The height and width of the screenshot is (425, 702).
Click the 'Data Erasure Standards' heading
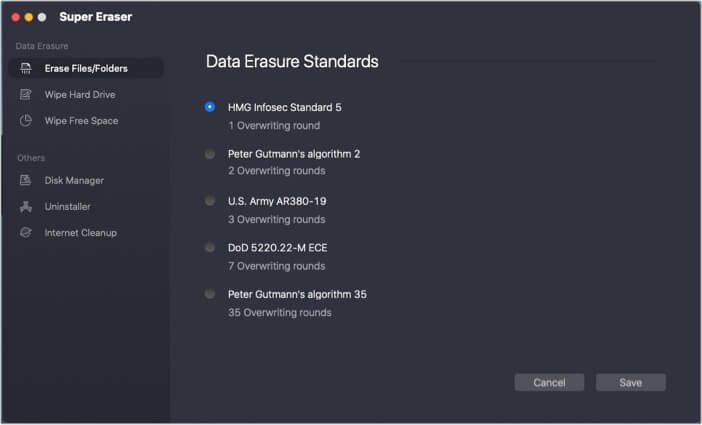292,61
